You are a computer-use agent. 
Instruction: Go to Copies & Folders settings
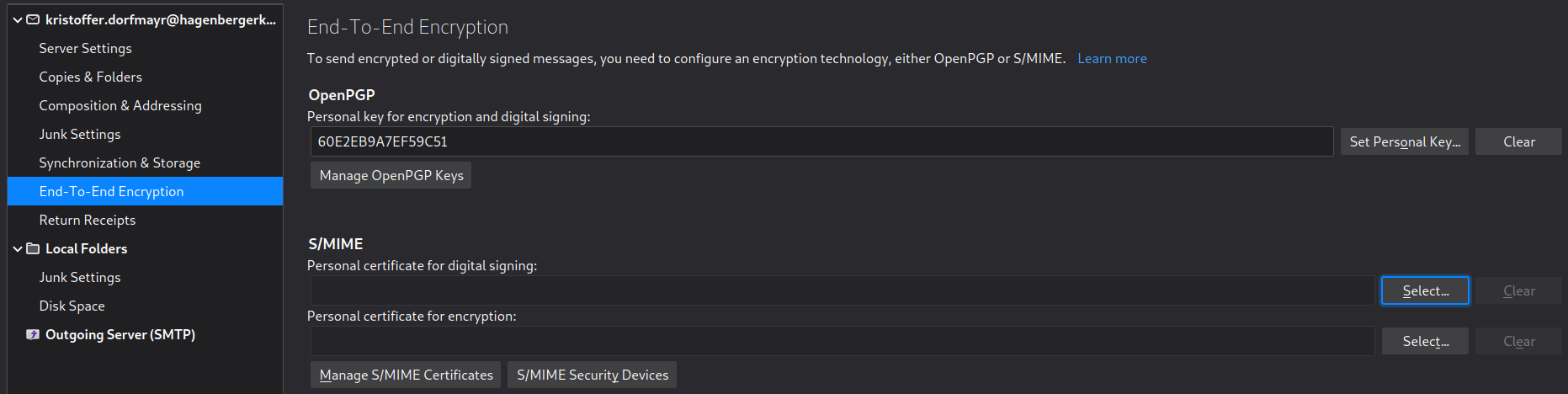click(90, 77)
